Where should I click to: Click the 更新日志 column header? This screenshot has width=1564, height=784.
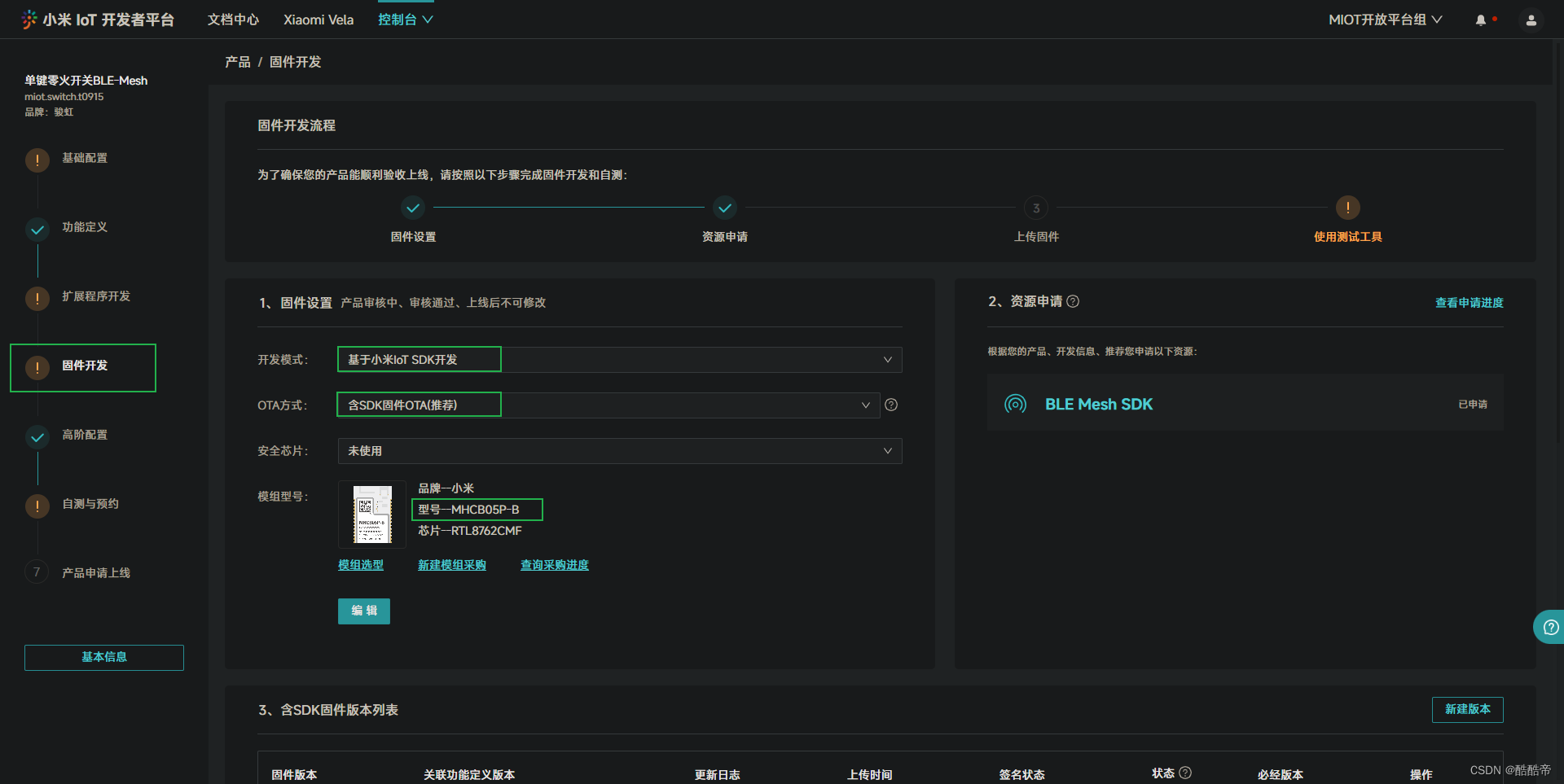[717, 775]
